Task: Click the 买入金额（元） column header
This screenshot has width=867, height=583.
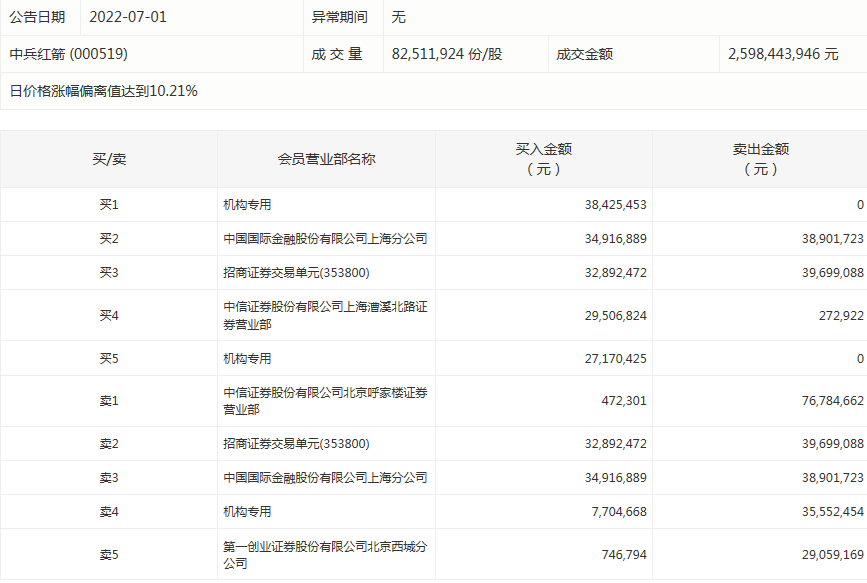Action: 544,159
